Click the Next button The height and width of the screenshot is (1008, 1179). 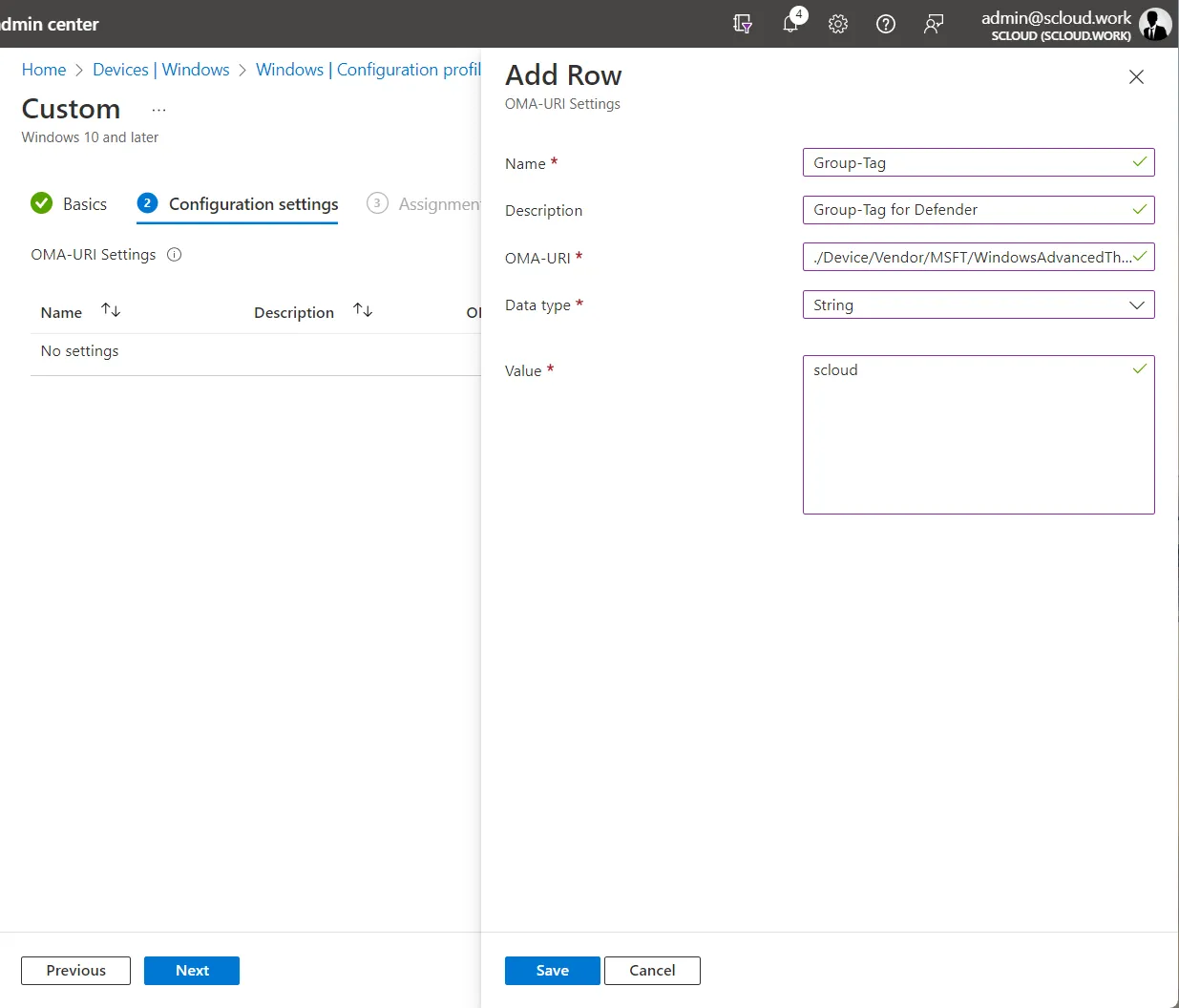192,970
